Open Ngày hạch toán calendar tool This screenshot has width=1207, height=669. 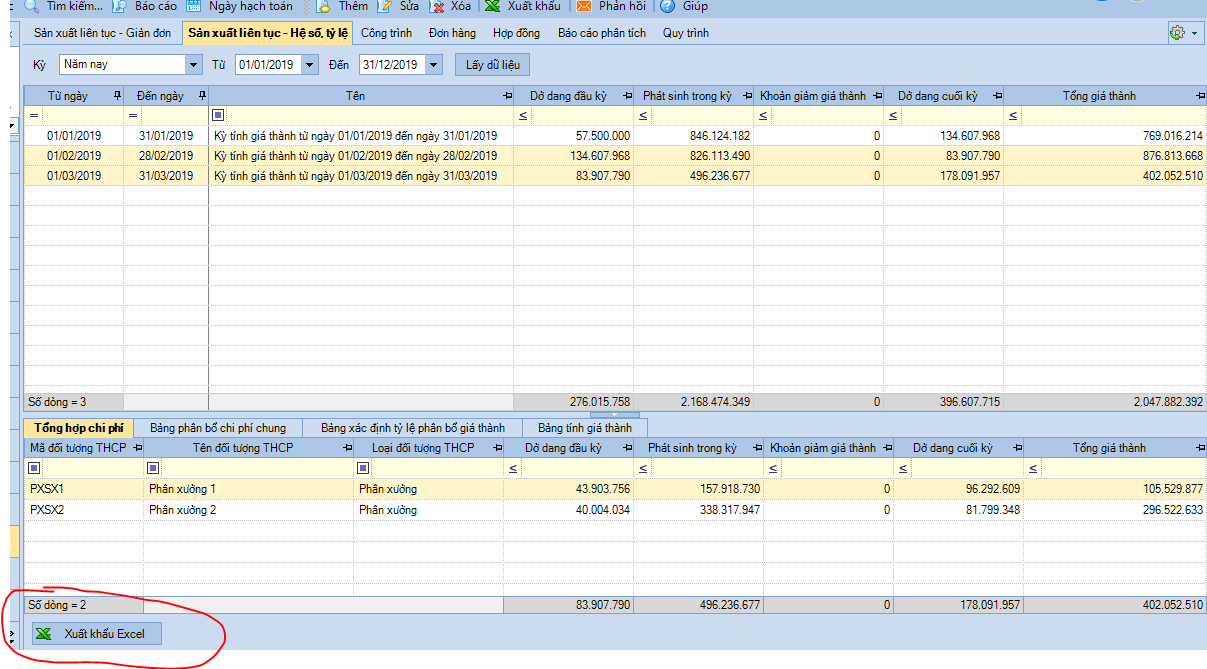pos(239,6)
